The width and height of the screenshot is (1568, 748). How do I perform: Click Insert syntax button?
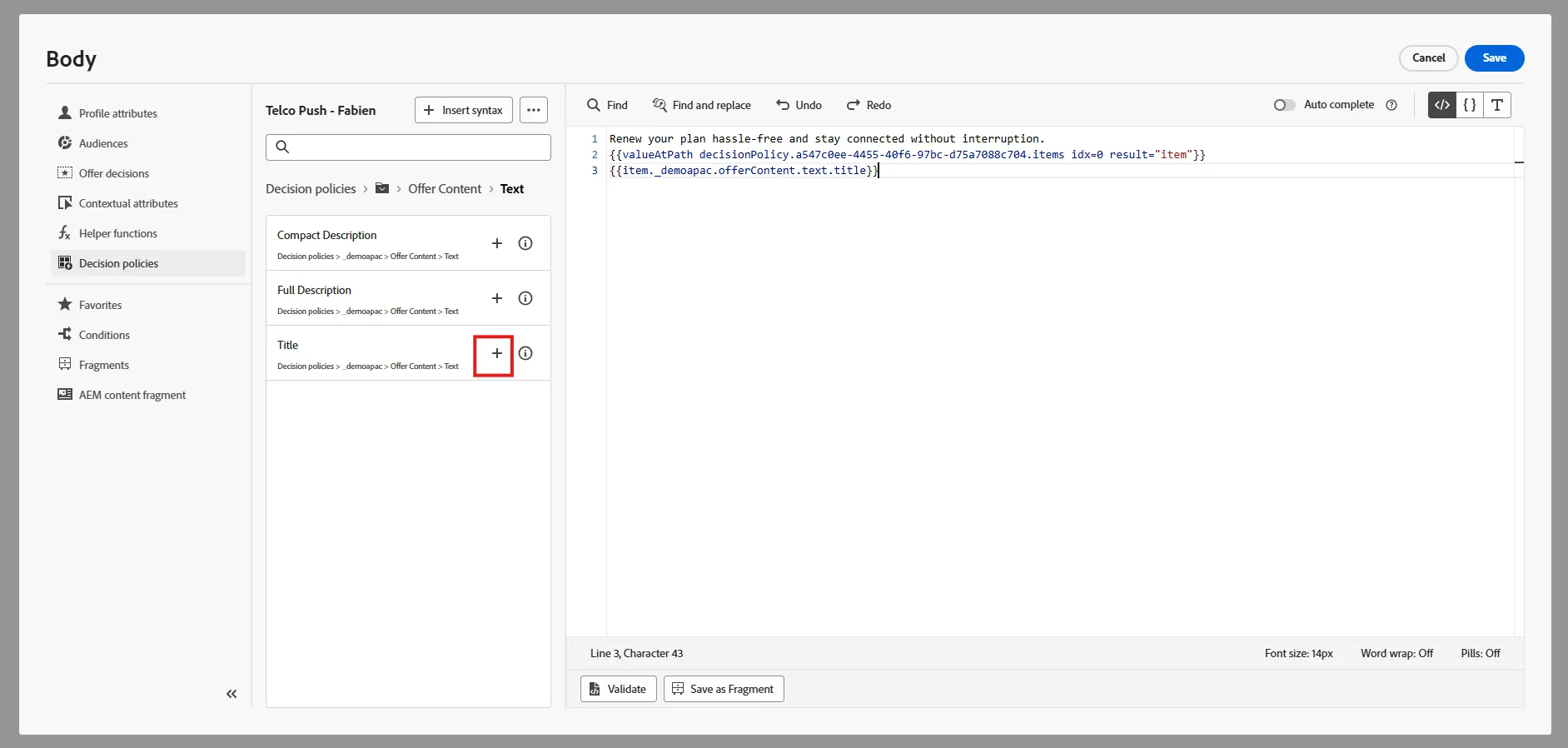coord(464,110)
